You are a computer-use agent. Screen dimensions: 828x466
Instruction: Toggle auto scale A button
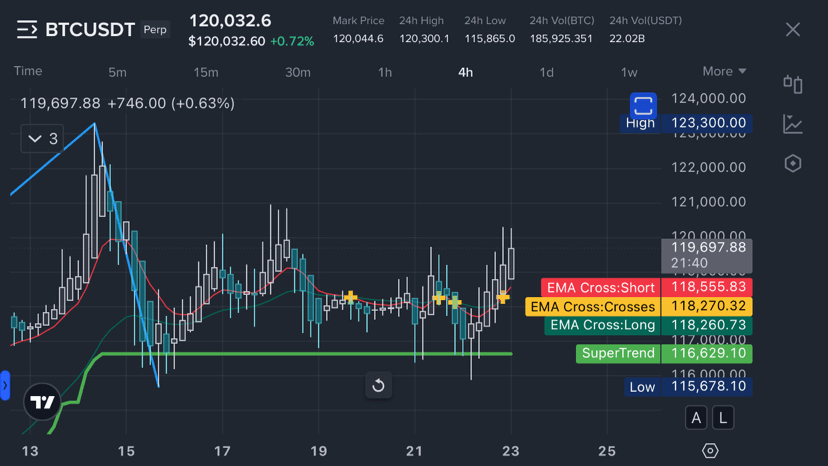pos(696,418)
